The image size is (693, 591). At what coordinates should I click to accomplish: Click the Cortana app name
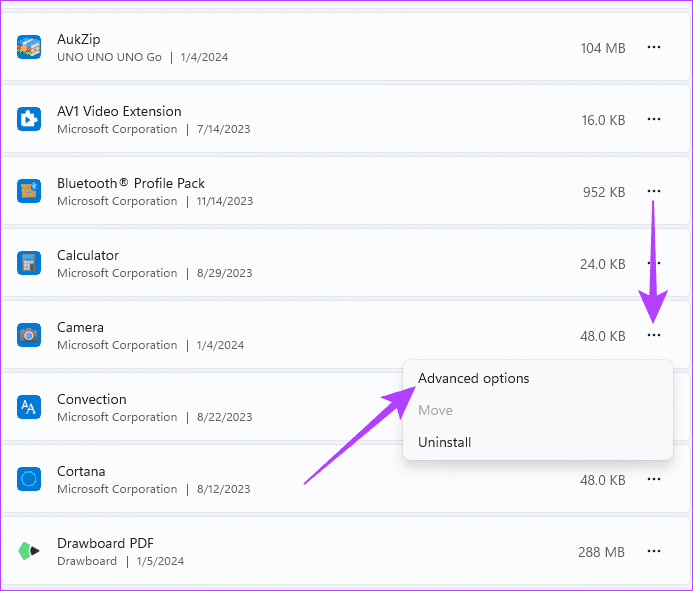[x=81, y=471]
